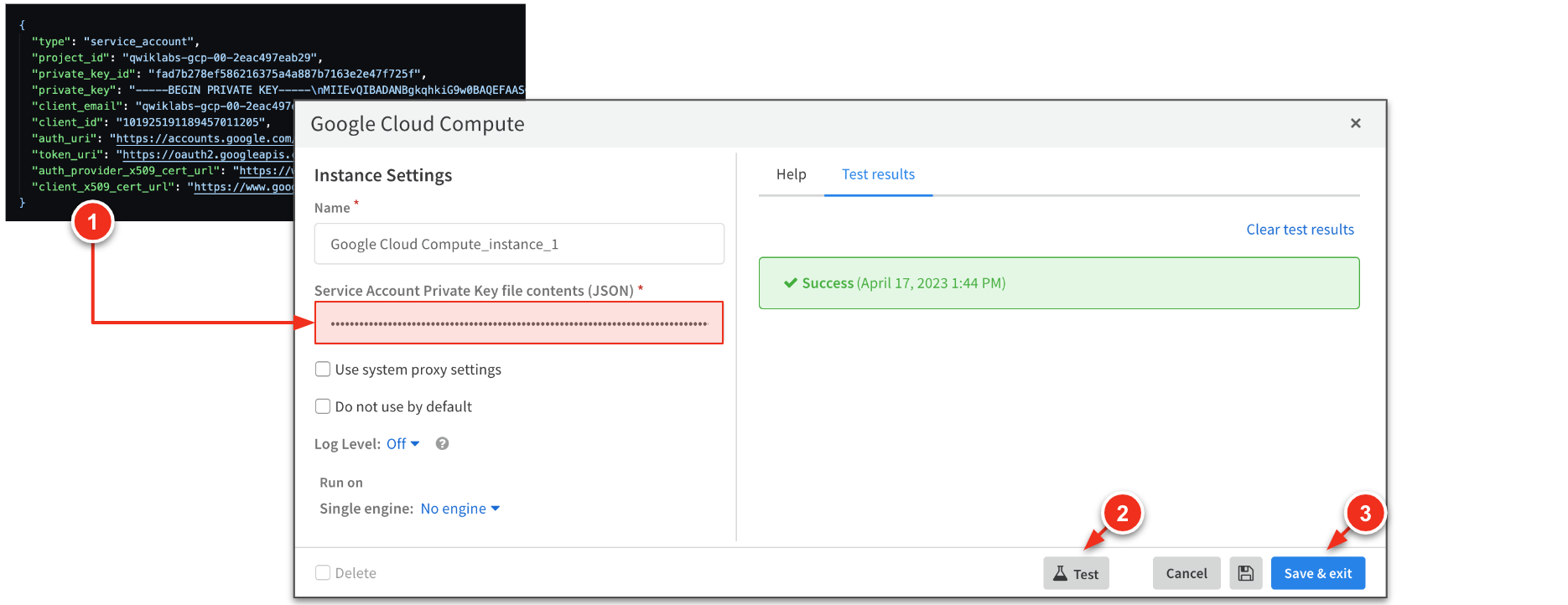Switch to the Help tab
1568x605 pixels.
[x=791, y=174]
